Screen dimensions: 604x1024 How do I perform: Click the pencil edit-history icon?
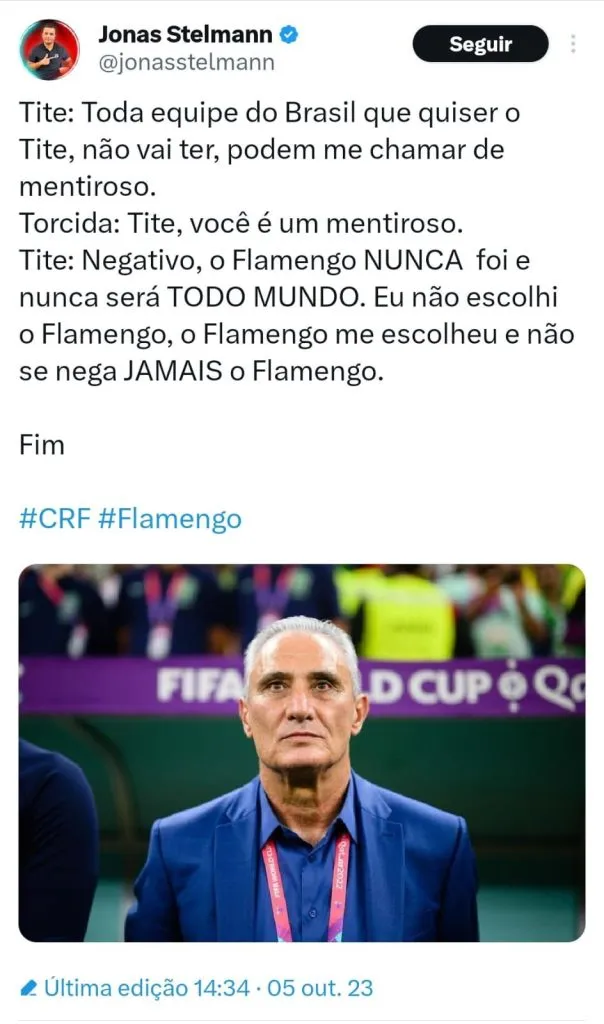(x=29, y=989)
